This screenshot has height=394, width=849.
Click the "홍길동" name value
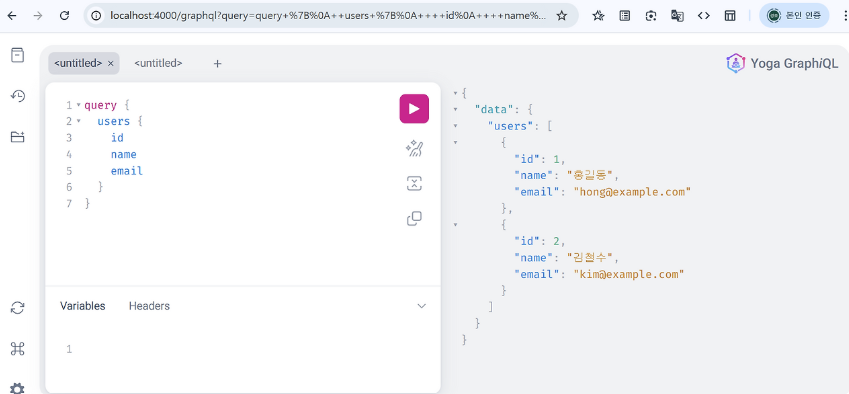coord(590,175)
